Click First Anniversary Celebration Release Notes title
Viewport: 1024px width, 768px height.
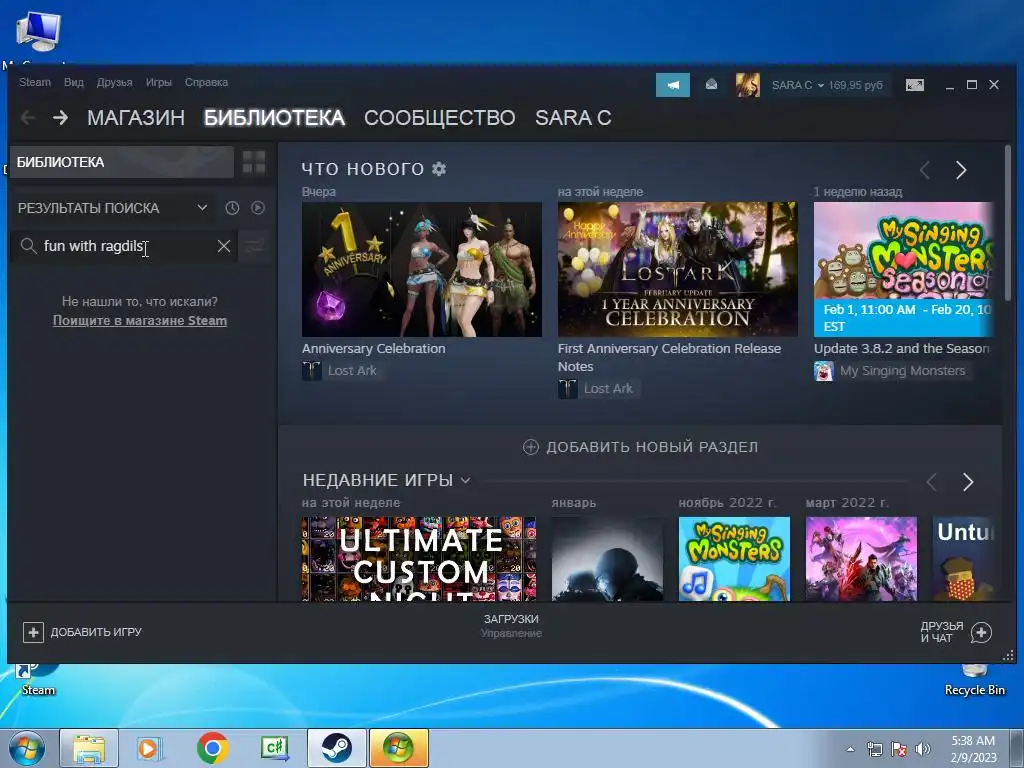[x=669, y=357]
